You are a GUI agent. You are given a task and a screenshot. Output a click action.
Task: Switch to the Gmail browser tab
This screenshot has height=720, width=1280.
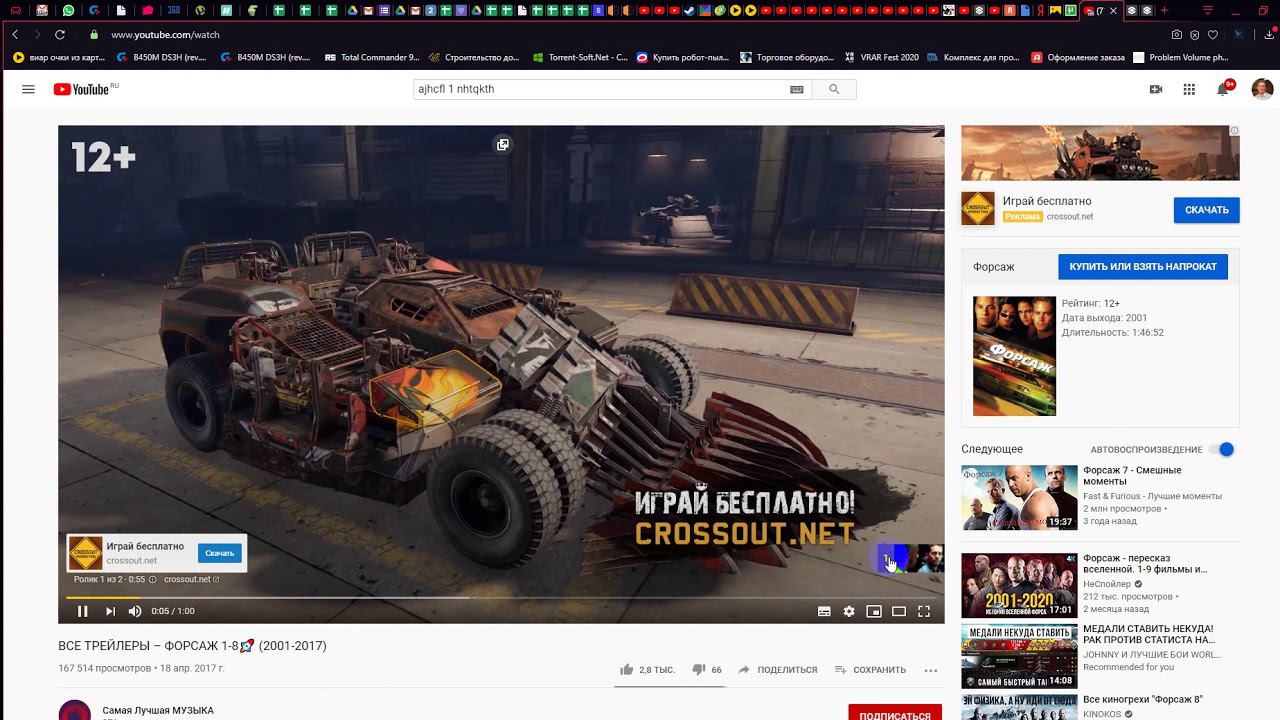coord(42,10)
